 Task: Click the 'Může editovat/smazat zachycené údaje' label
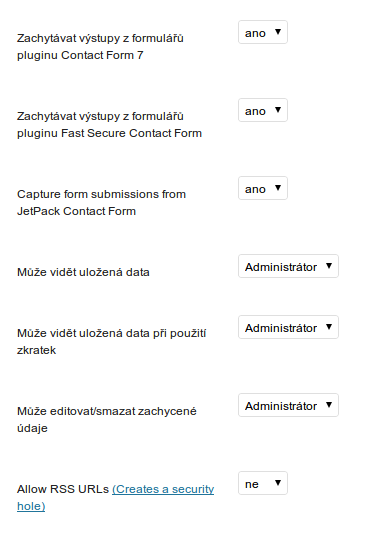point(107,420)
